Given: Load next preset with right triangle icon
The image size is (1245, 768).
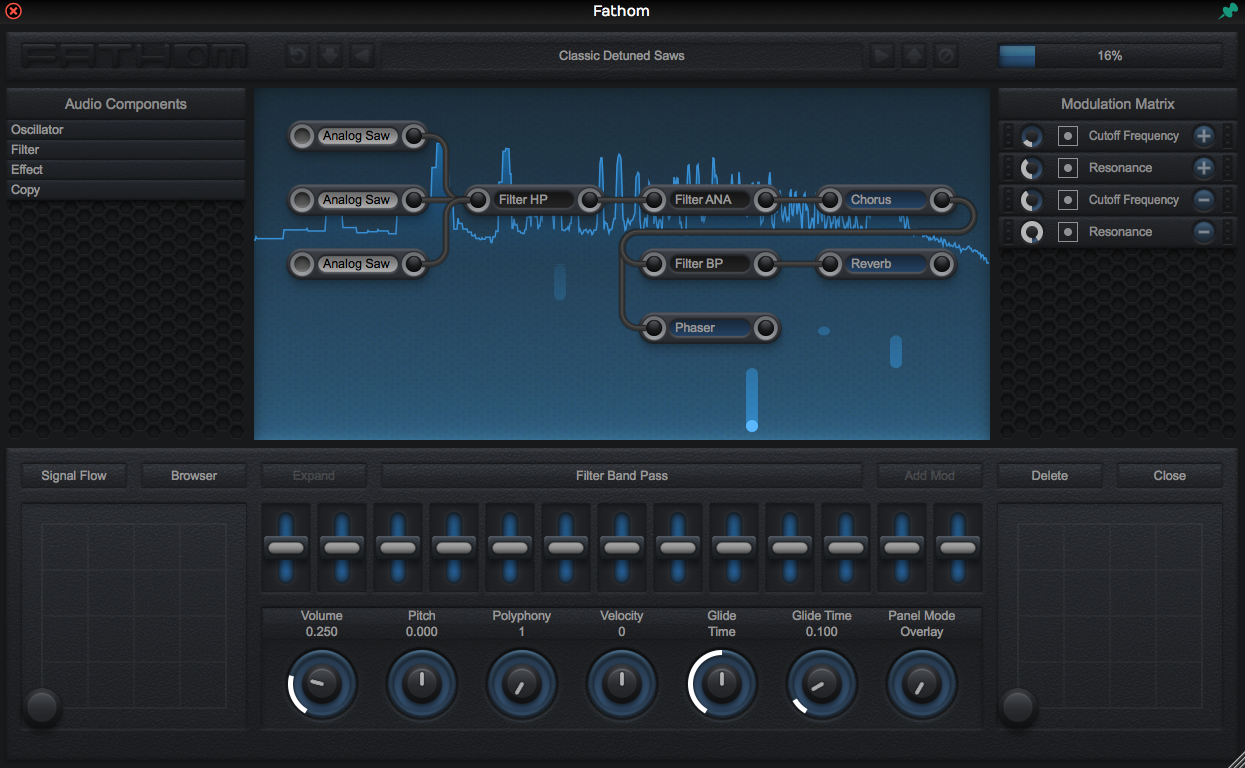Looking at the screenshot, I should pos(882,55).
